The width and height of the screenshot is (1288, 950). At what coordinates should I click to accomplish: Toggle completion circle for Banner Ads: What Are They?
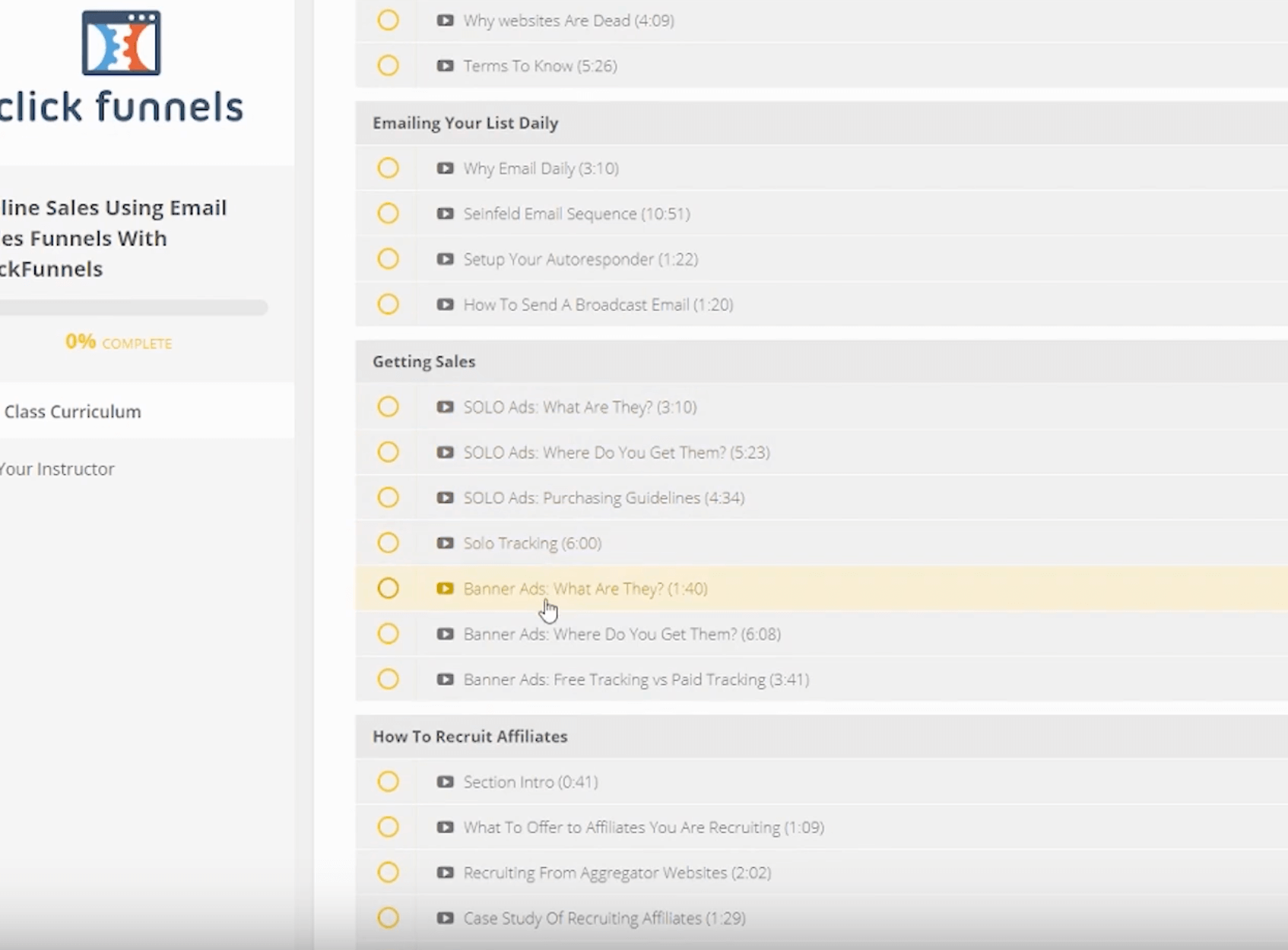click(x=388, y=588)
